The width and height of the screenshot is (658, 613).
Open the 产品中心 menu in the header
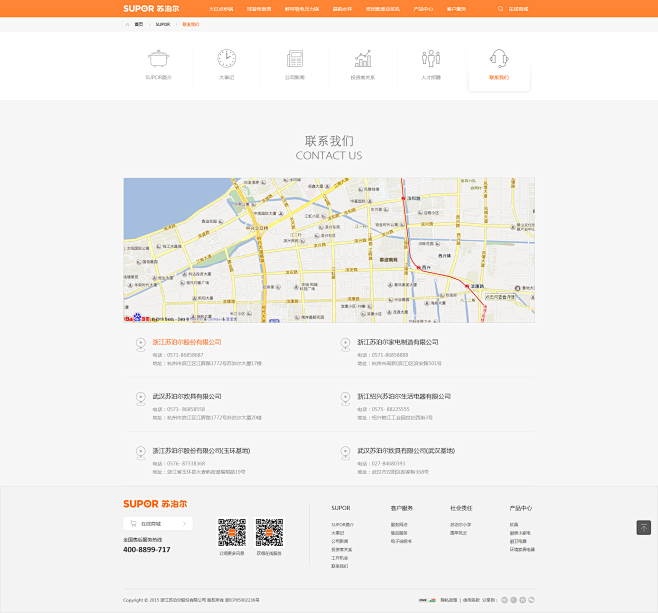423,9
